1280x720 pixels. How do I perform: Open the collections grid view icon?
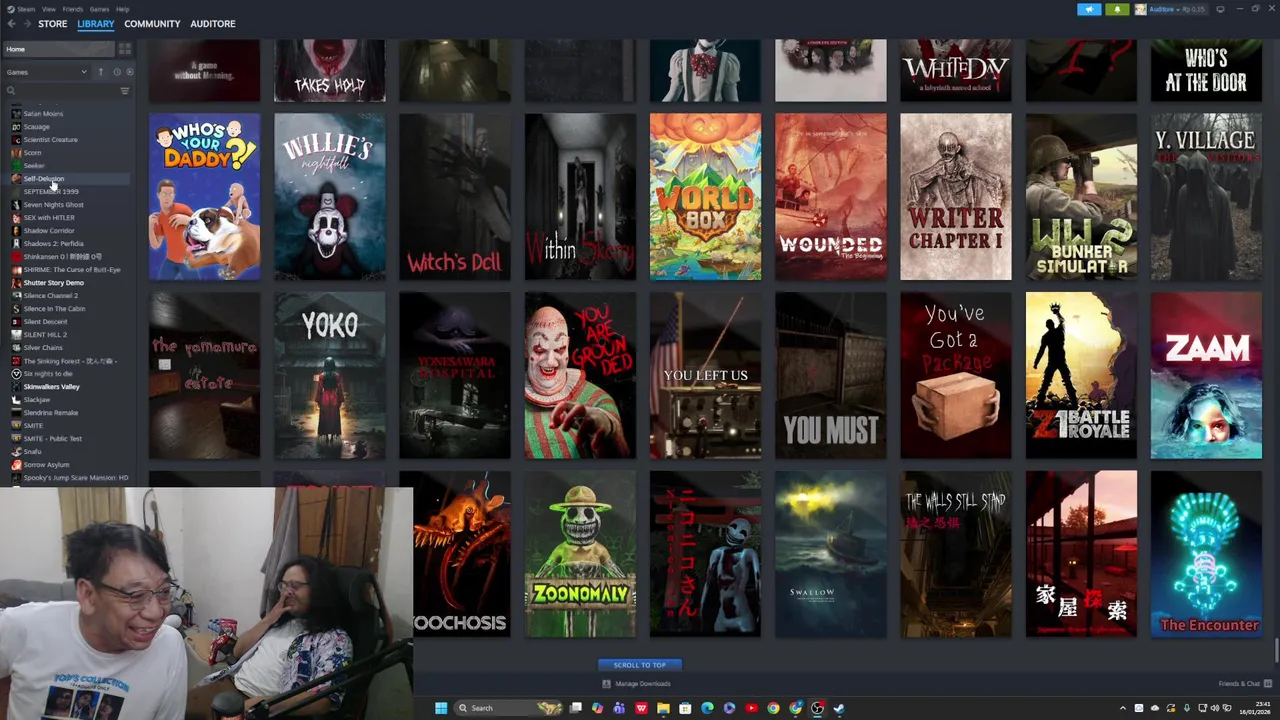coord(125,49)
